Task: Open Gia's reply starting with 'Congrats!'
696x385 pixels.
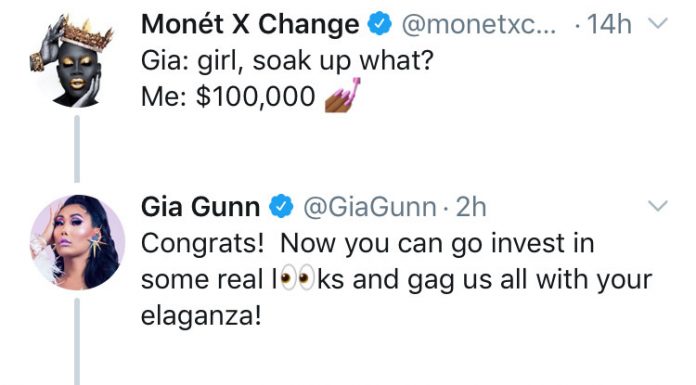Action: click(396, 280)
